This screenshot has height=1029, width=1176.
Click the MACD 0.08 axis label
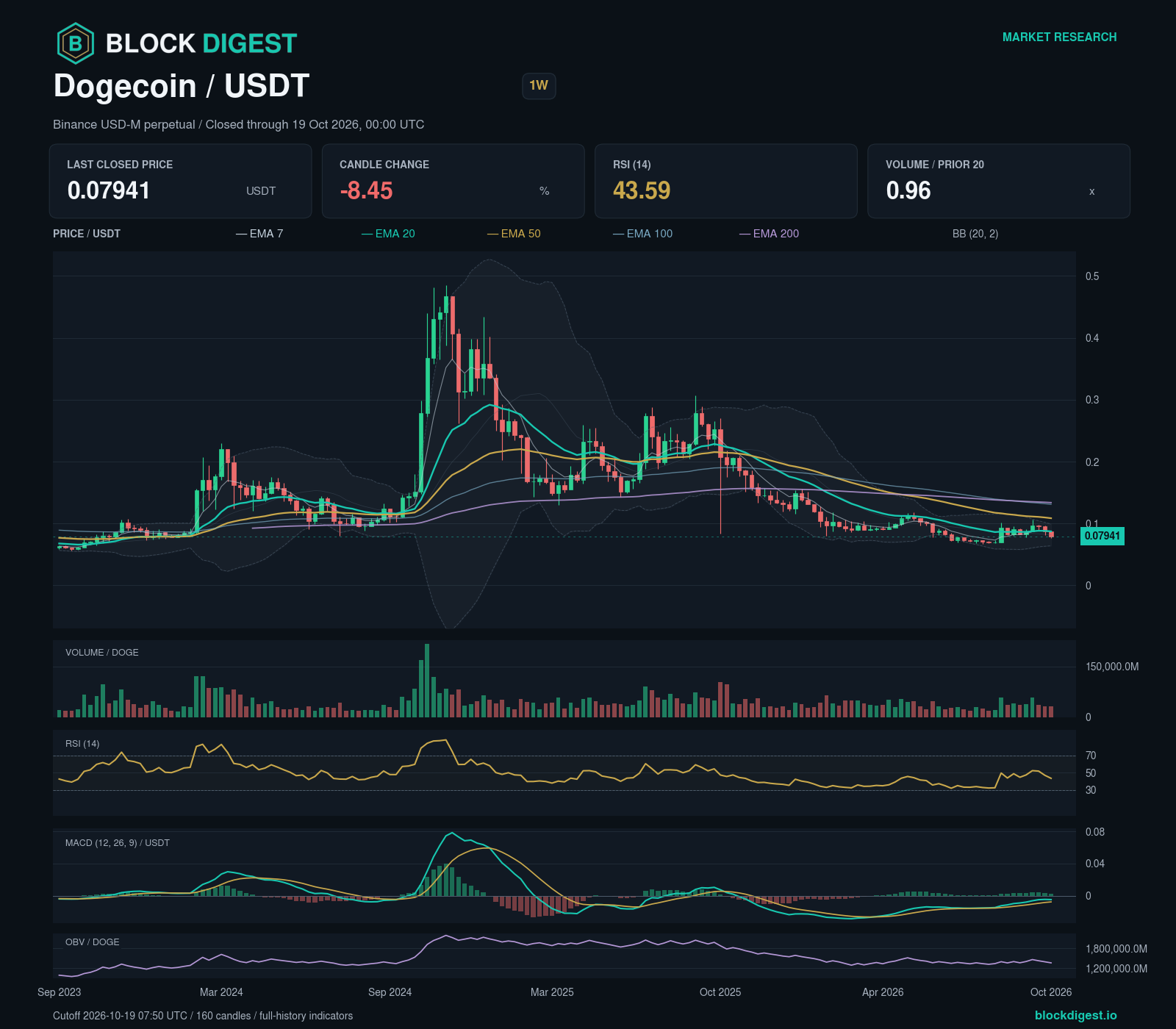pyautogui.click(x=1095, y=832)
